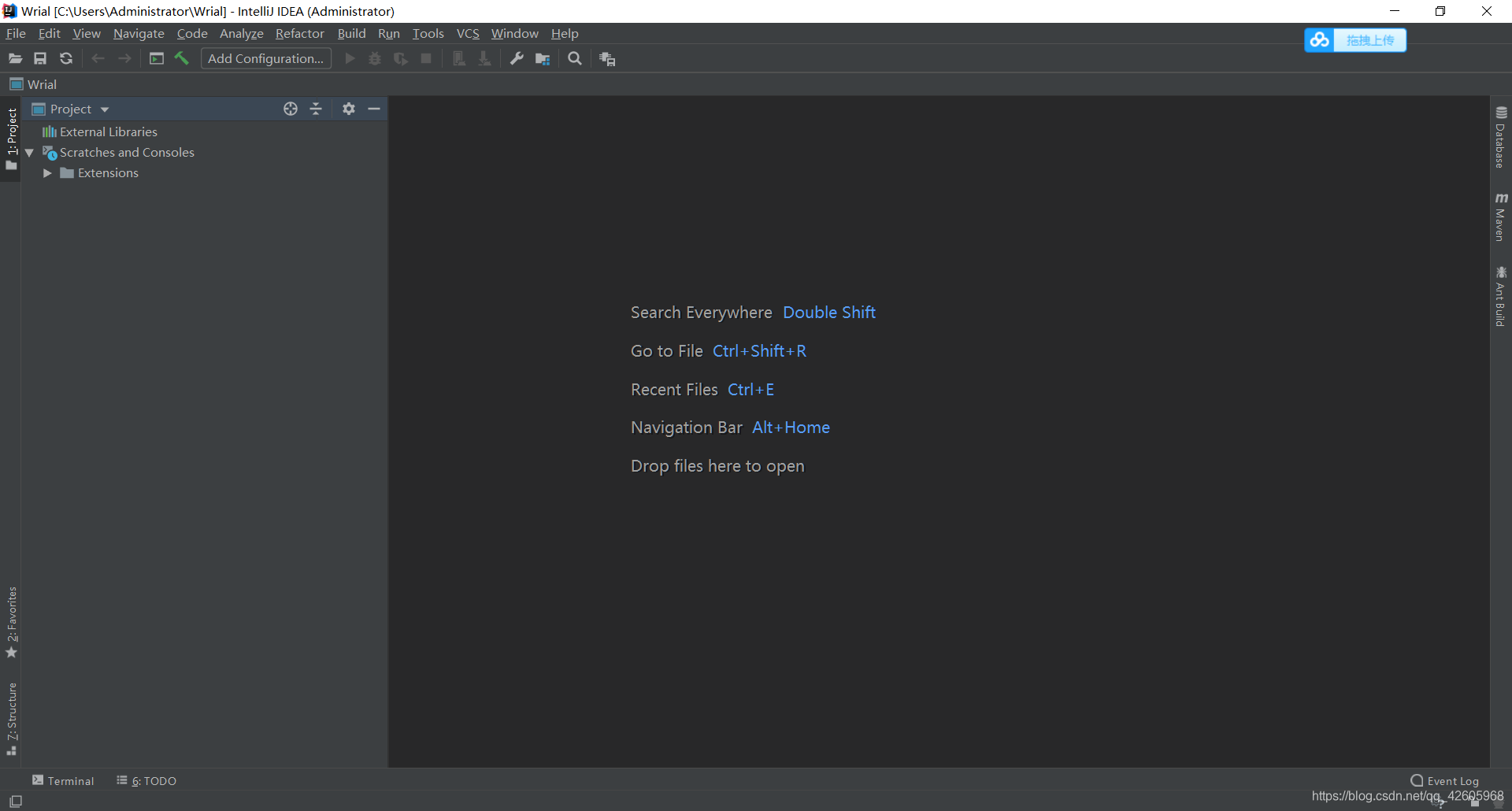
Task: Toggle the Z: Structure side tab
Action: (11, 719)
